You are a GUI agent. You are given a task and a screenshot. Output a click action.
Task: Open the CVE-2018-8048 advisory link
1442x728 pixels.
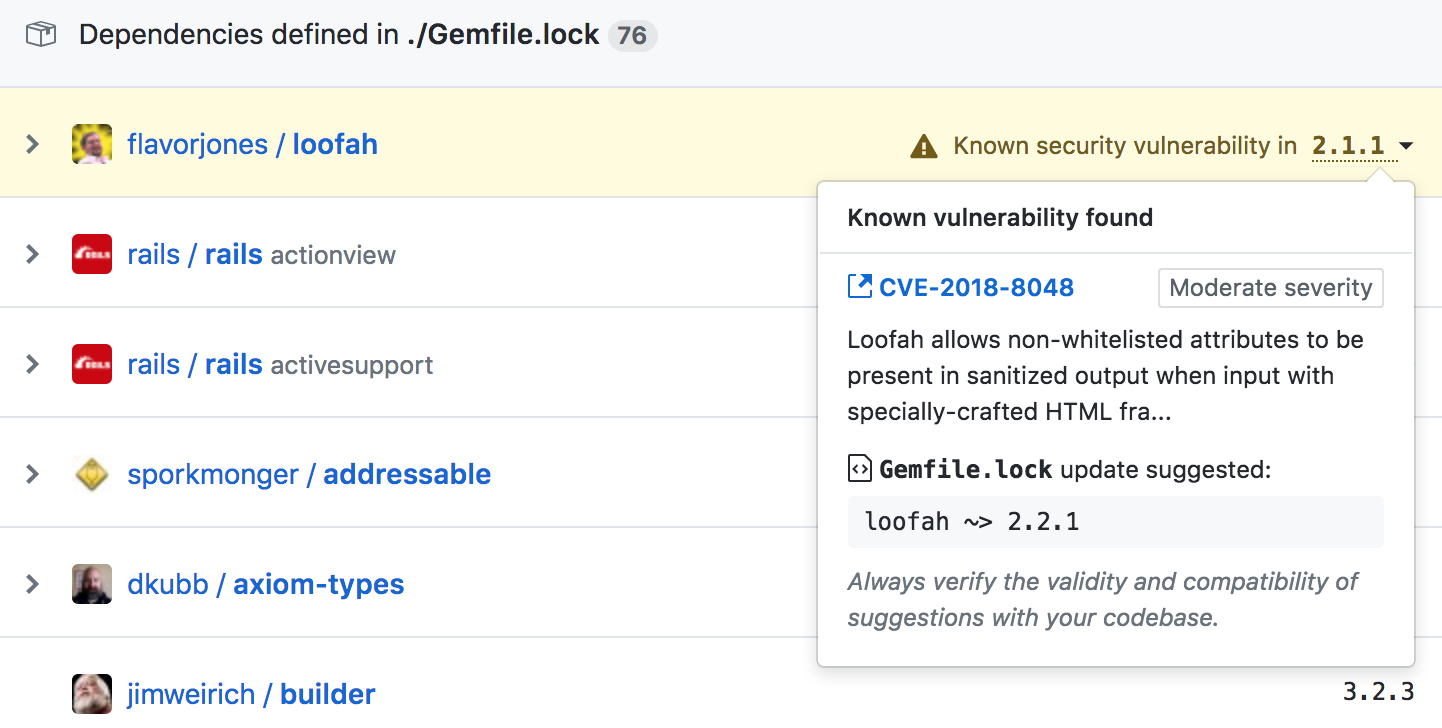[976, 288]
